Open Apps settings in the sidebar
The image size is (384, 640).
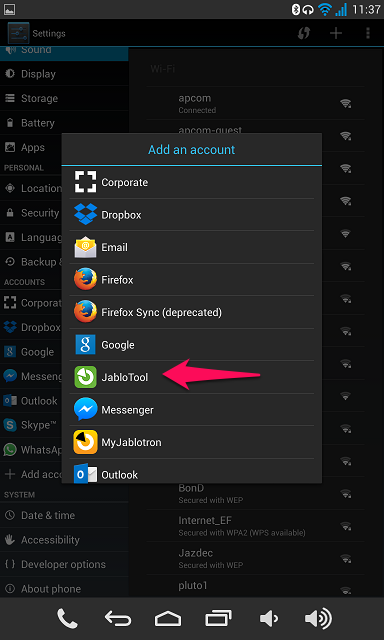pyautogui.click(x=31, y=147)
